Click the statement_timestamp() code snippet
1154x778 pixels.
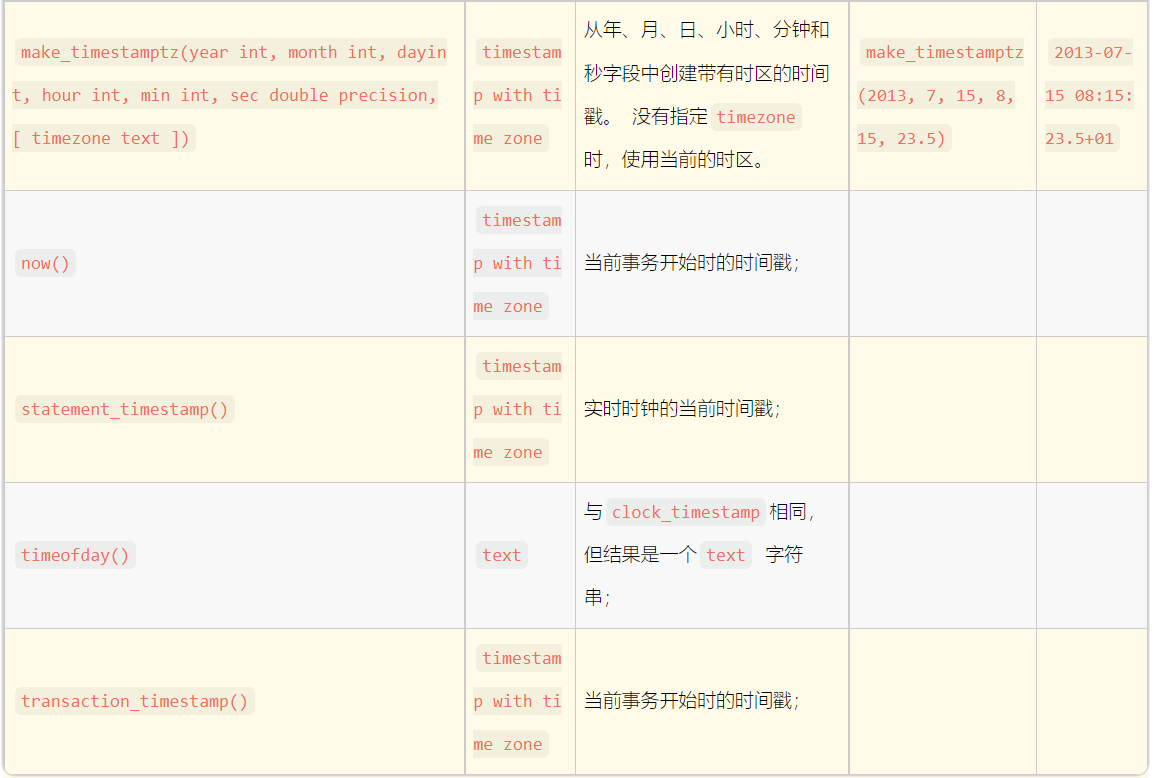tap(124, 409)
